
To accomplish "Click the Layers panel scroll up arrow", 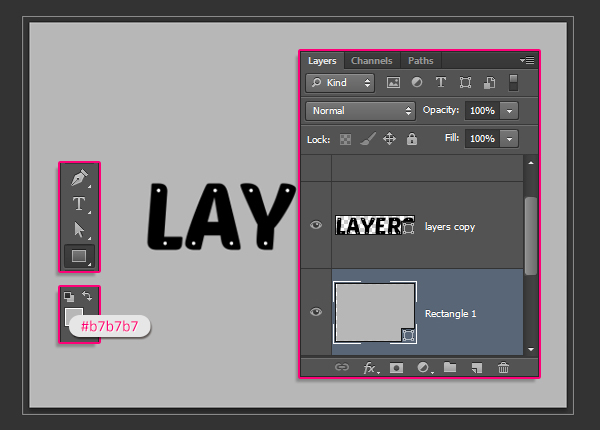I will 531,163.
